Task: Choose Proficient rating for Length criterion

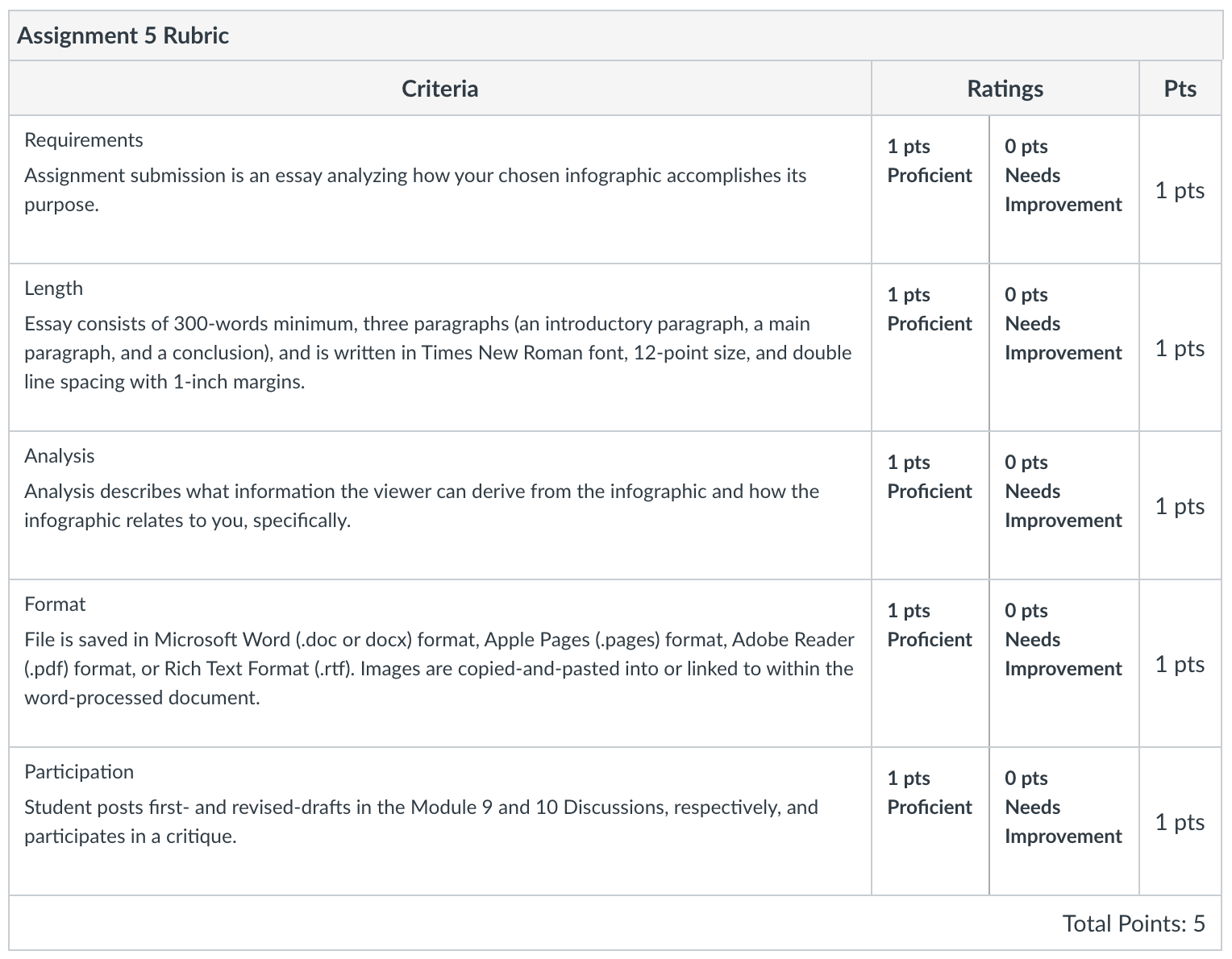Action: (x=930, y=347)
